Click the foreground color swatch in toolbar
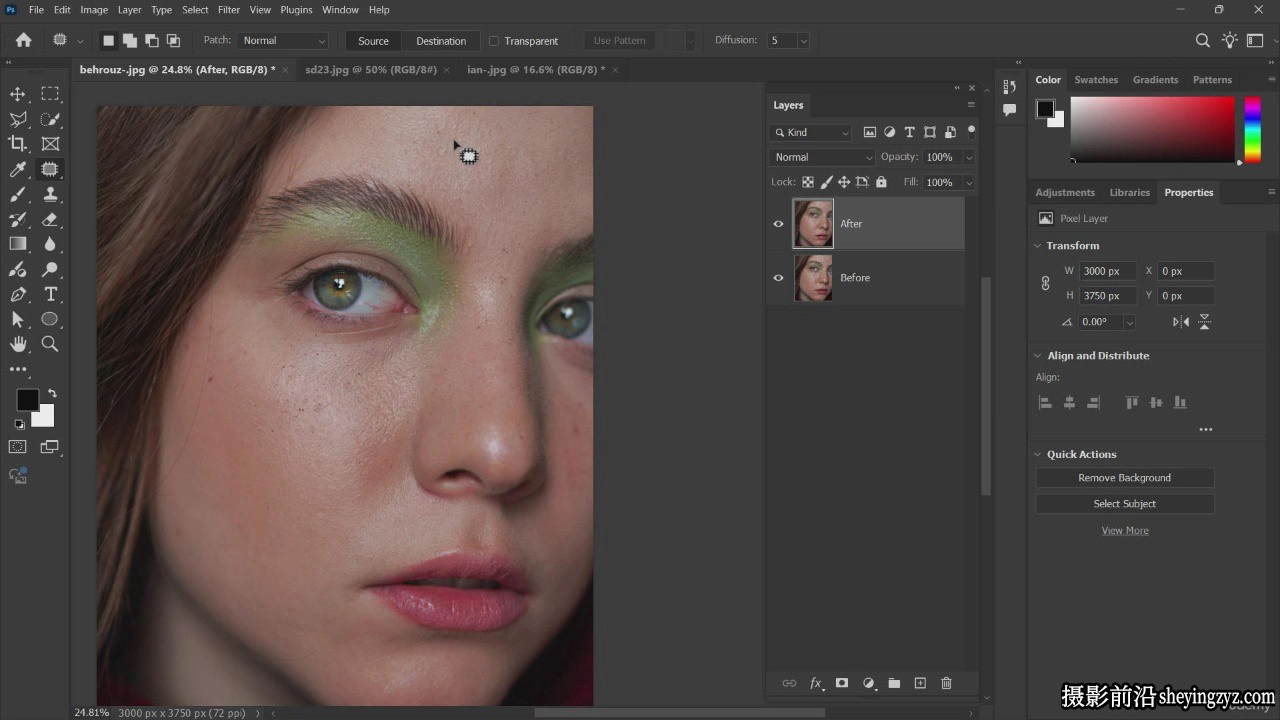Image resolution: width=1280 pixels, height=720 pixels. point(27,400)
